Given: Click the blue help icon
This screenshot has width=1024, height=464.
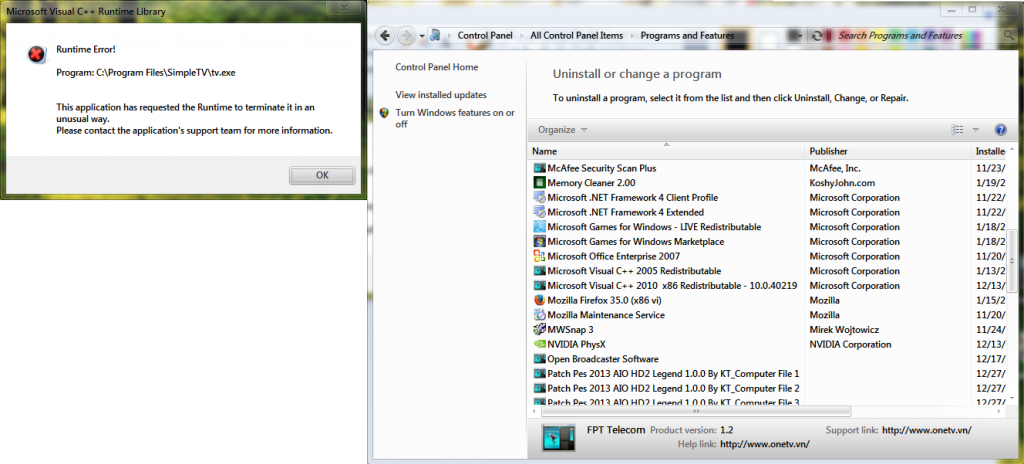Looking at the screenshot, I should (x=1000, y=129).
